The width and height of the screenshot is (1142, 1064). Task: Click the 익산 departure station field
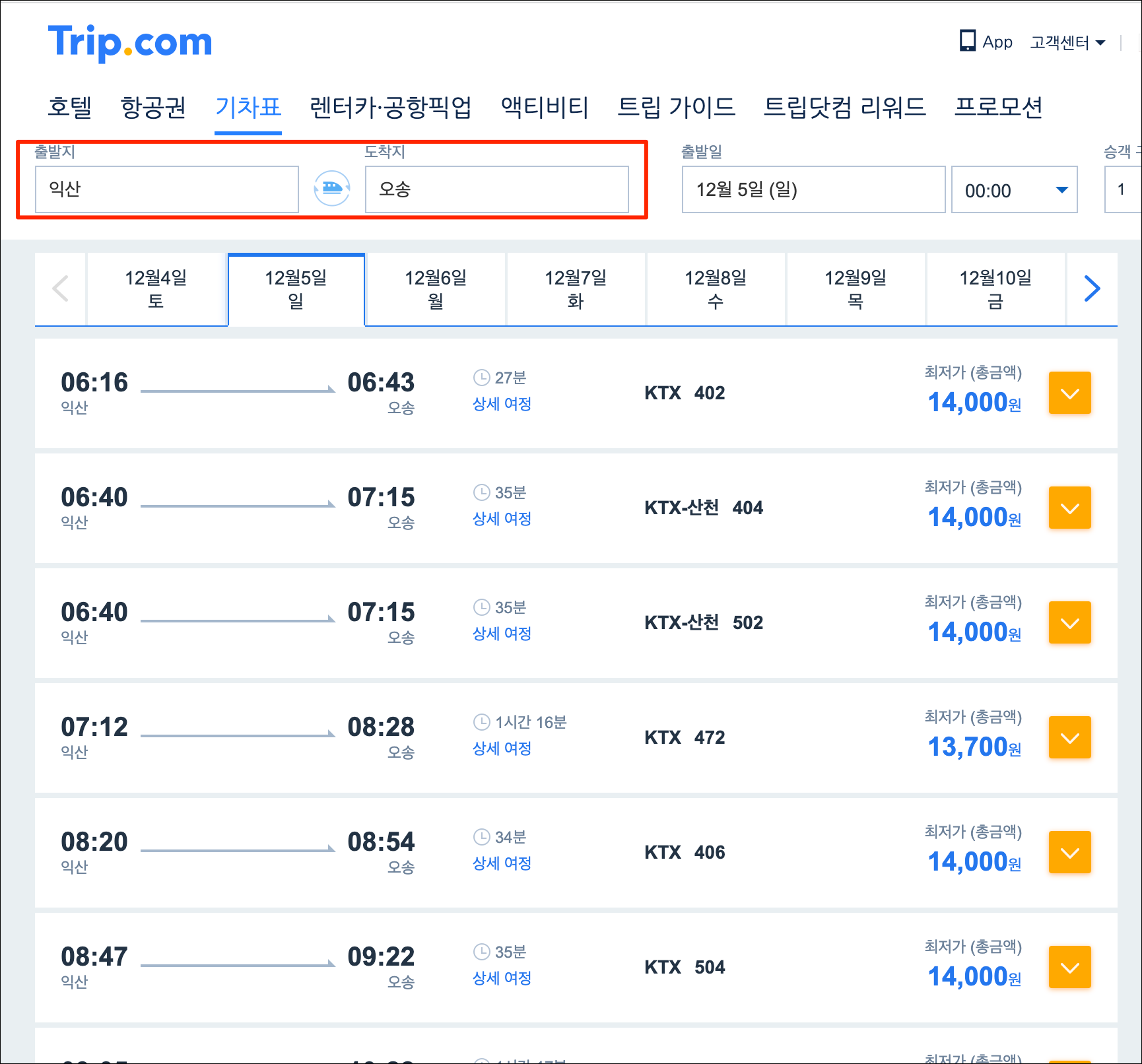point(167,189)
